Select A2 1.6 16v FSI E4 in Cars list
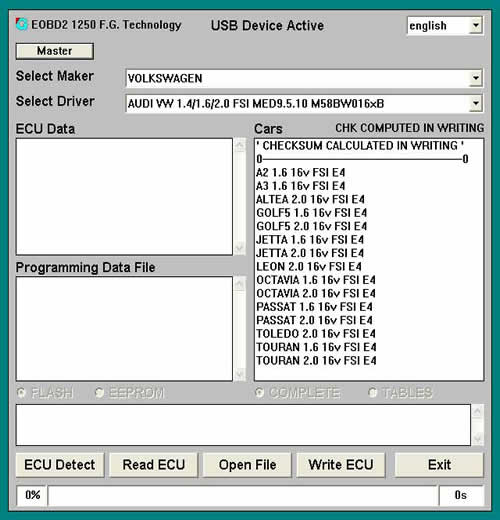The image size is (500, 520). pyautogui.click(x=301, y=172)
